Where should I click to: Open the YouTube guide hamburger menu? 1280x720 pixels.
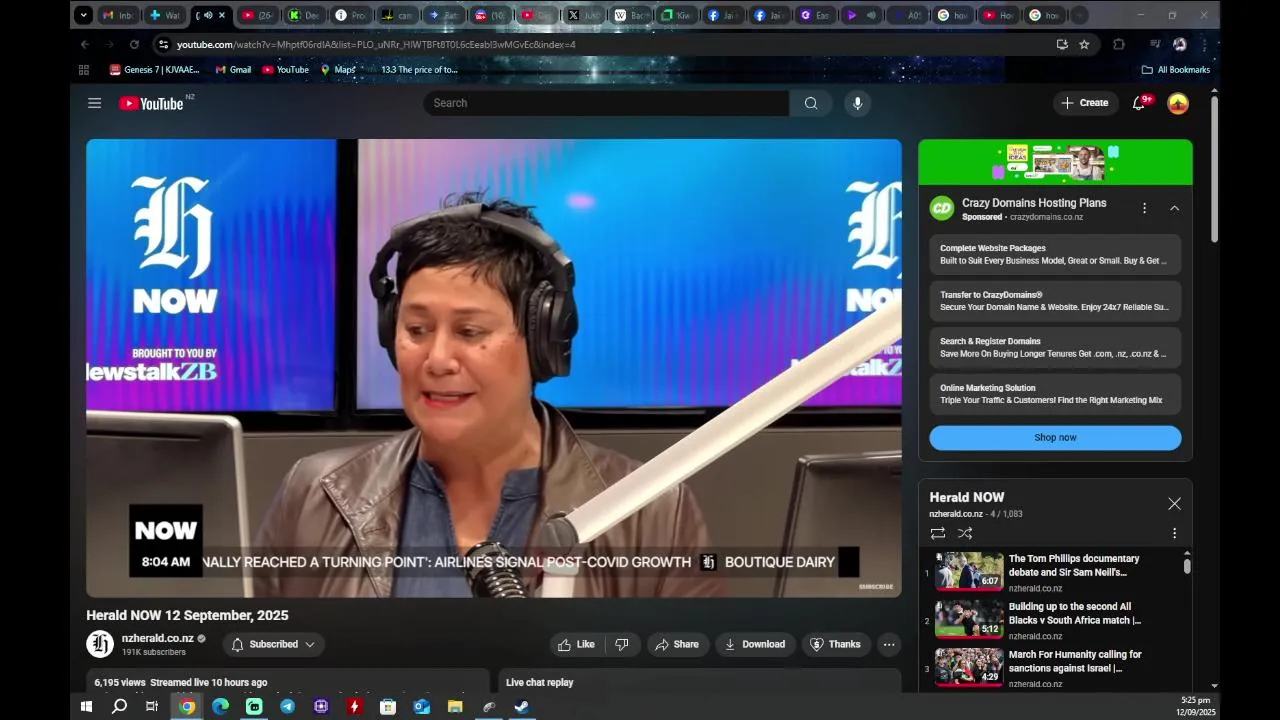[x=94, y=103]
